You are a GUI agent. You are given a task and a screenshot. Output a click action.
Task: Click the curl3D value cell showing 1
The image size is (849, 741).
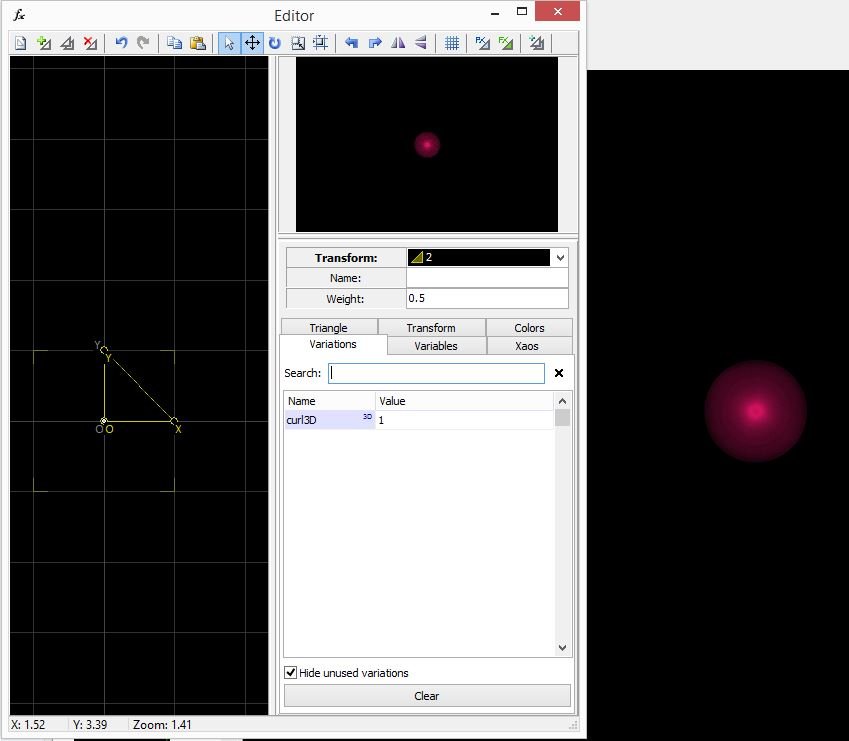coord(465,420)
